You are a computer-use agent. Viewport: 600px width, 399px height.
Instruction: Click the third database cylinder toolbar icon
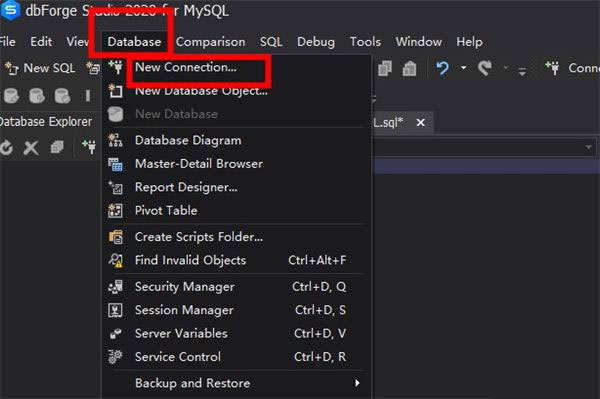pos(62,96)
